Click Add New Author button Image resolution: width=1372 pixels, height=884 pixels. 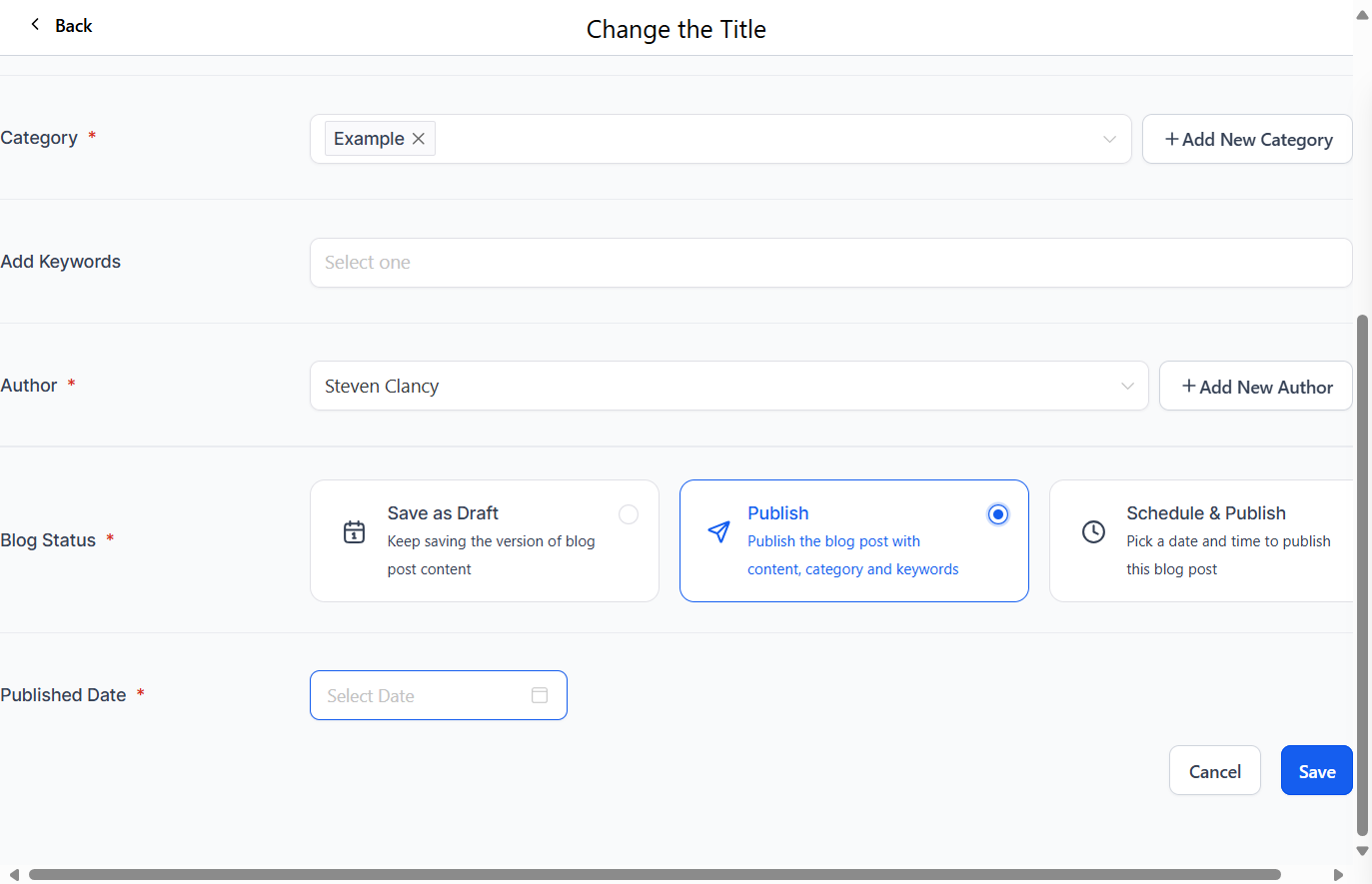point(1256,386)
